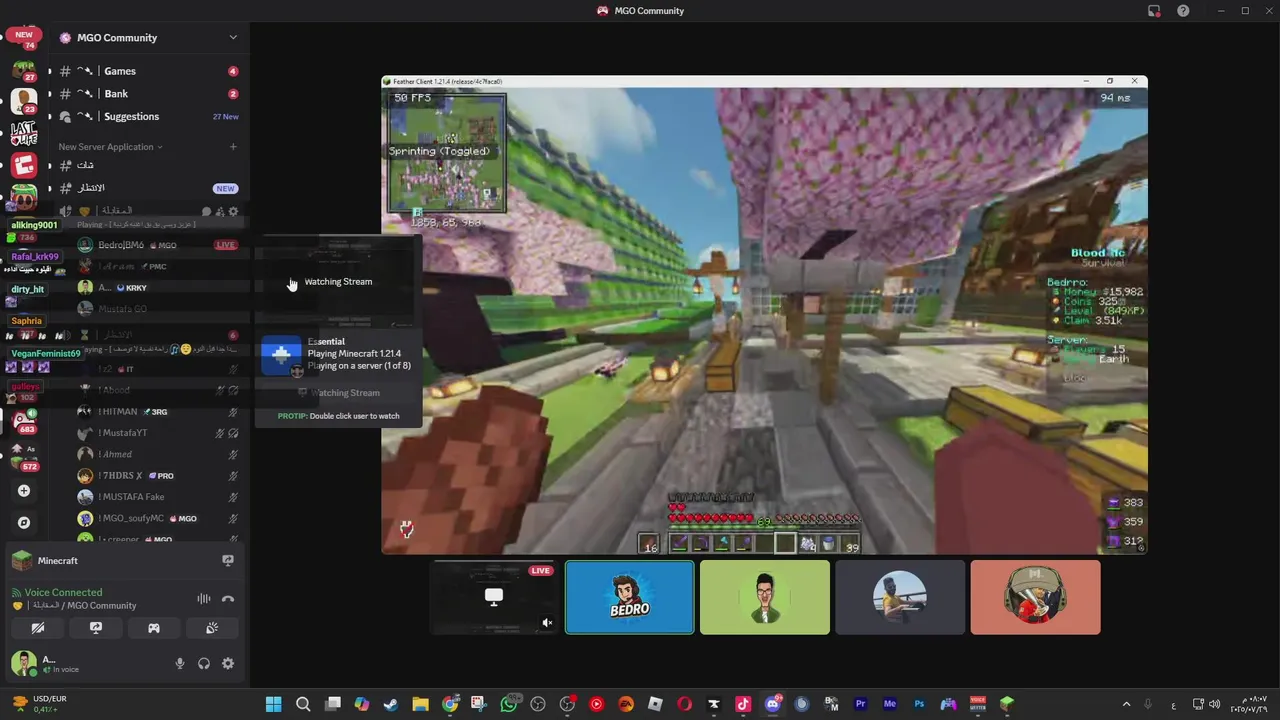Open Essential Minecraft 1.21.4 activity card
This screenshot has width=1280, height=720.
click(336, 354)
